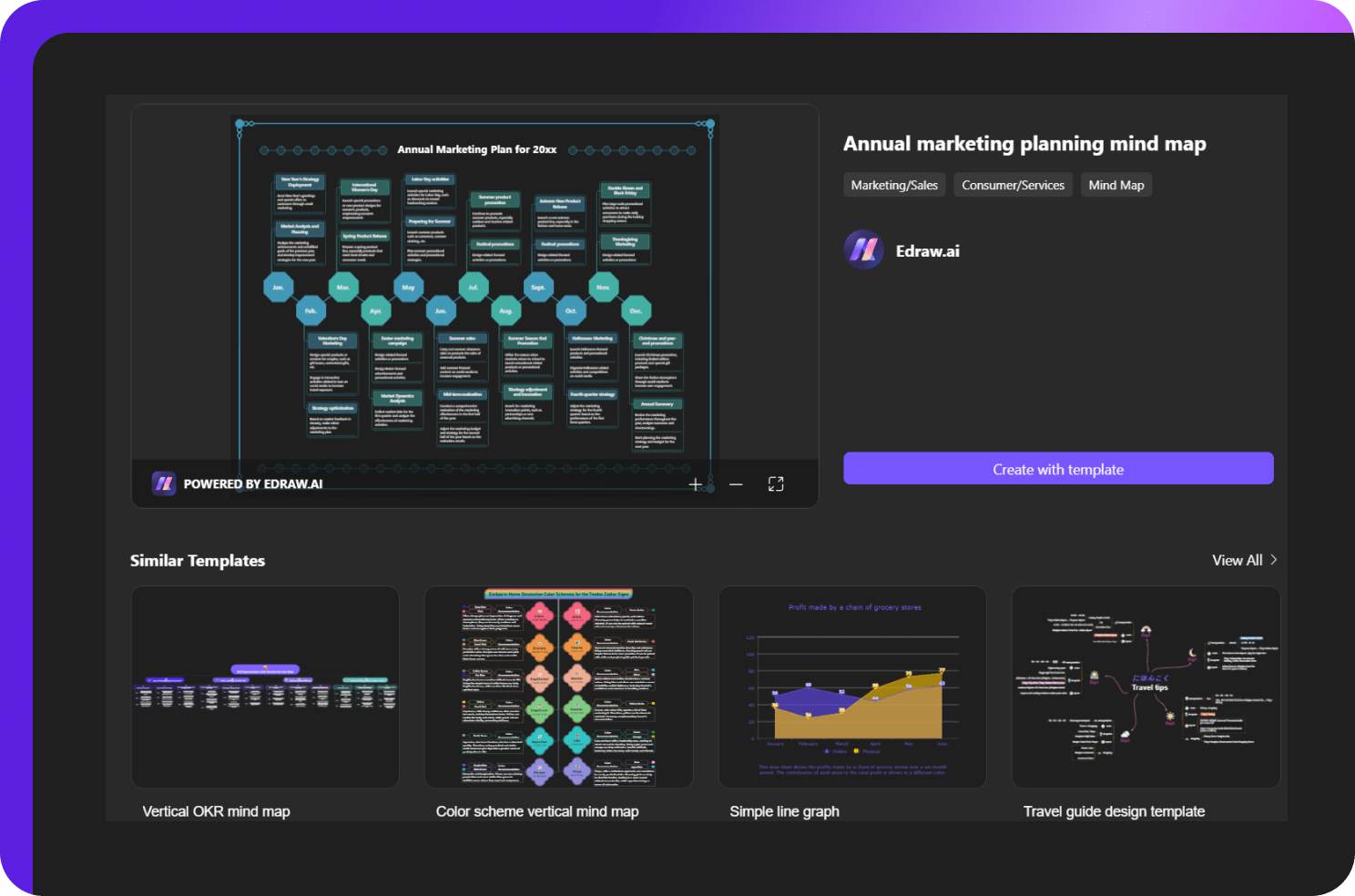Image resolution: width=1355 pixels, height=896 pixels.
Task: Click the Similar Templates heading
Action: [x=198, y=561]
